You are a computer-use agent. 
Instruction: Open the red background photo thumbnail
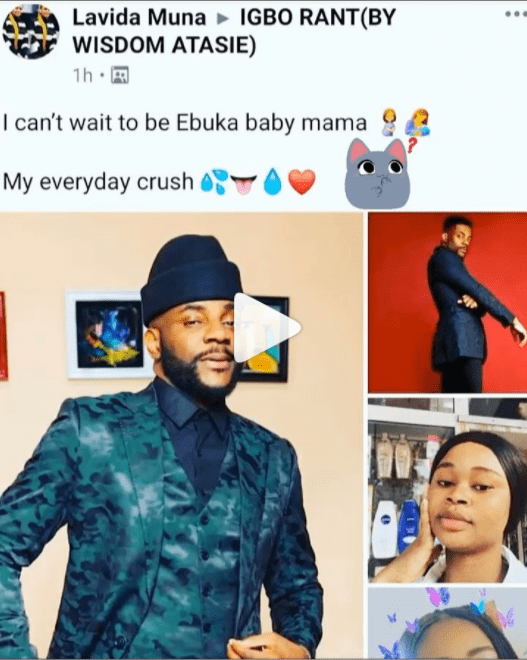click(447, 303)
